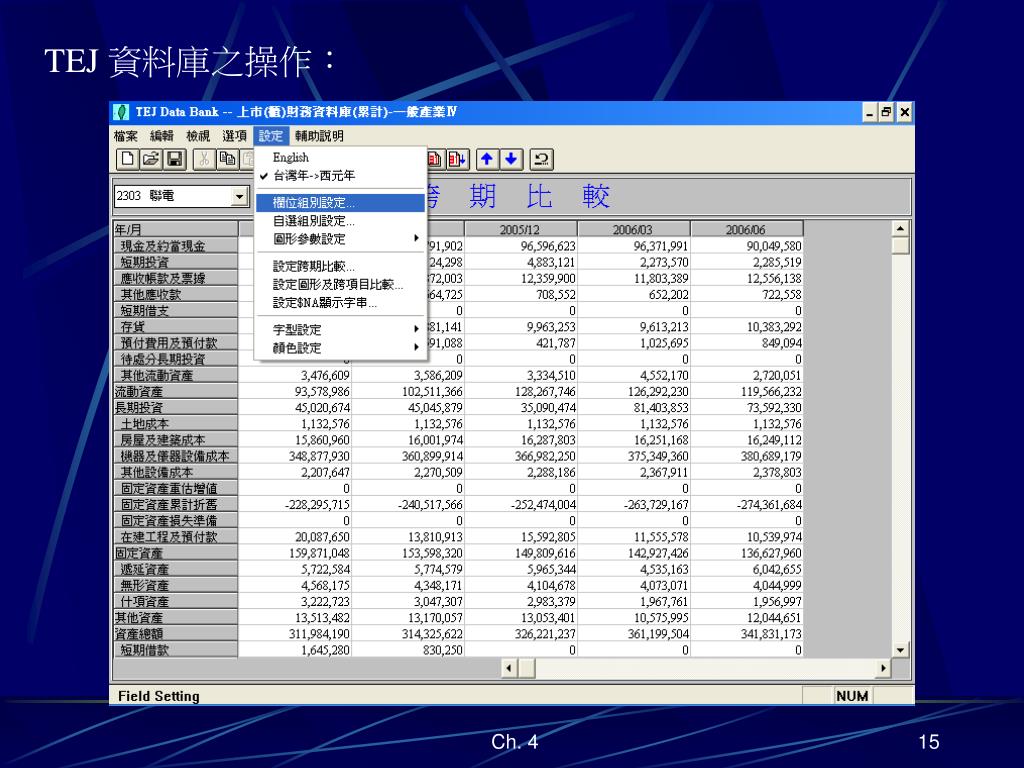Click the red columns icon with blue down arrow
The image size is (1024, 768).
[458, 159]
